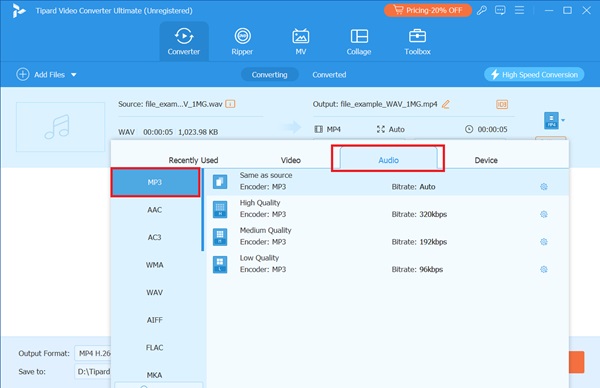Select WMA in the format list

[155, 265]
